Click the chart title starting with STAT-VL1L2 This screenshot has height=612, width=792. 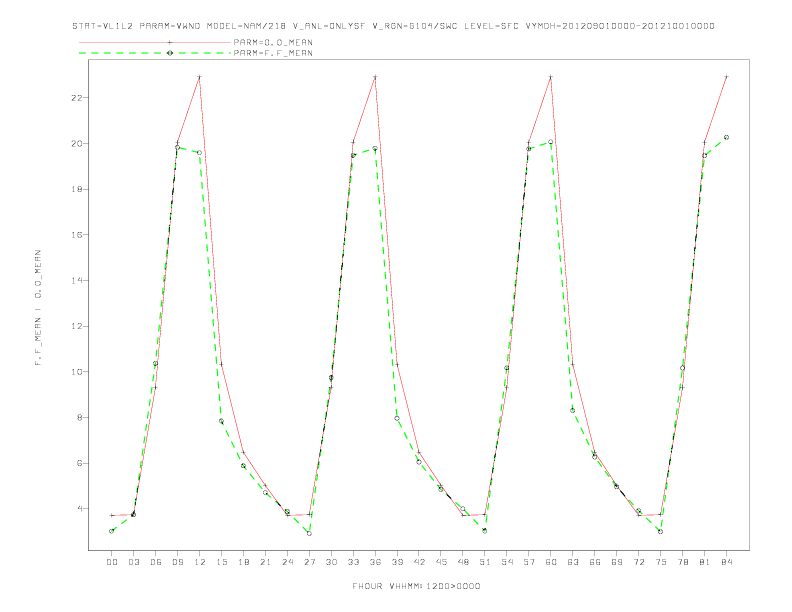point(393,26)
